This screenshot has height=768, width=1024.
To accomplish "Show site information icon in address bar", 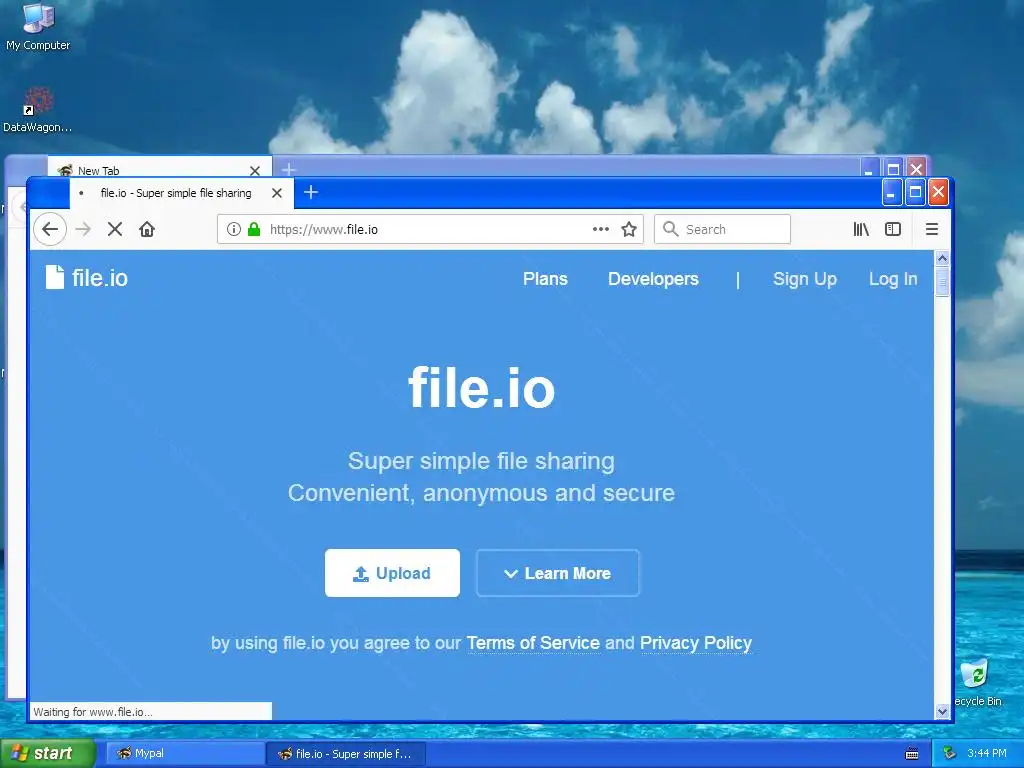I will point(234,229).
